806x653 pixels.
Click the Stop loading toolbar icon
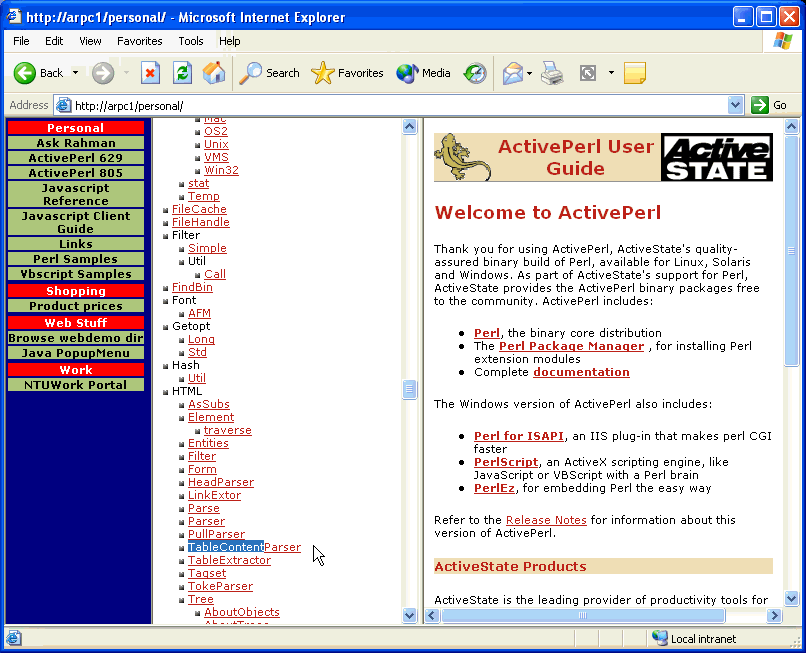[150, 73]
